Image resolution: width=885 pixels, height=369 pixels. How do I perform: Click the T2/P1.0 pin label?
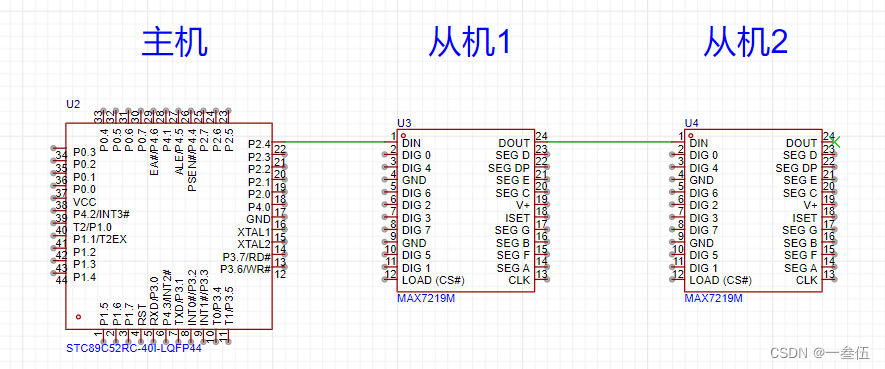(x=92, y=227)
